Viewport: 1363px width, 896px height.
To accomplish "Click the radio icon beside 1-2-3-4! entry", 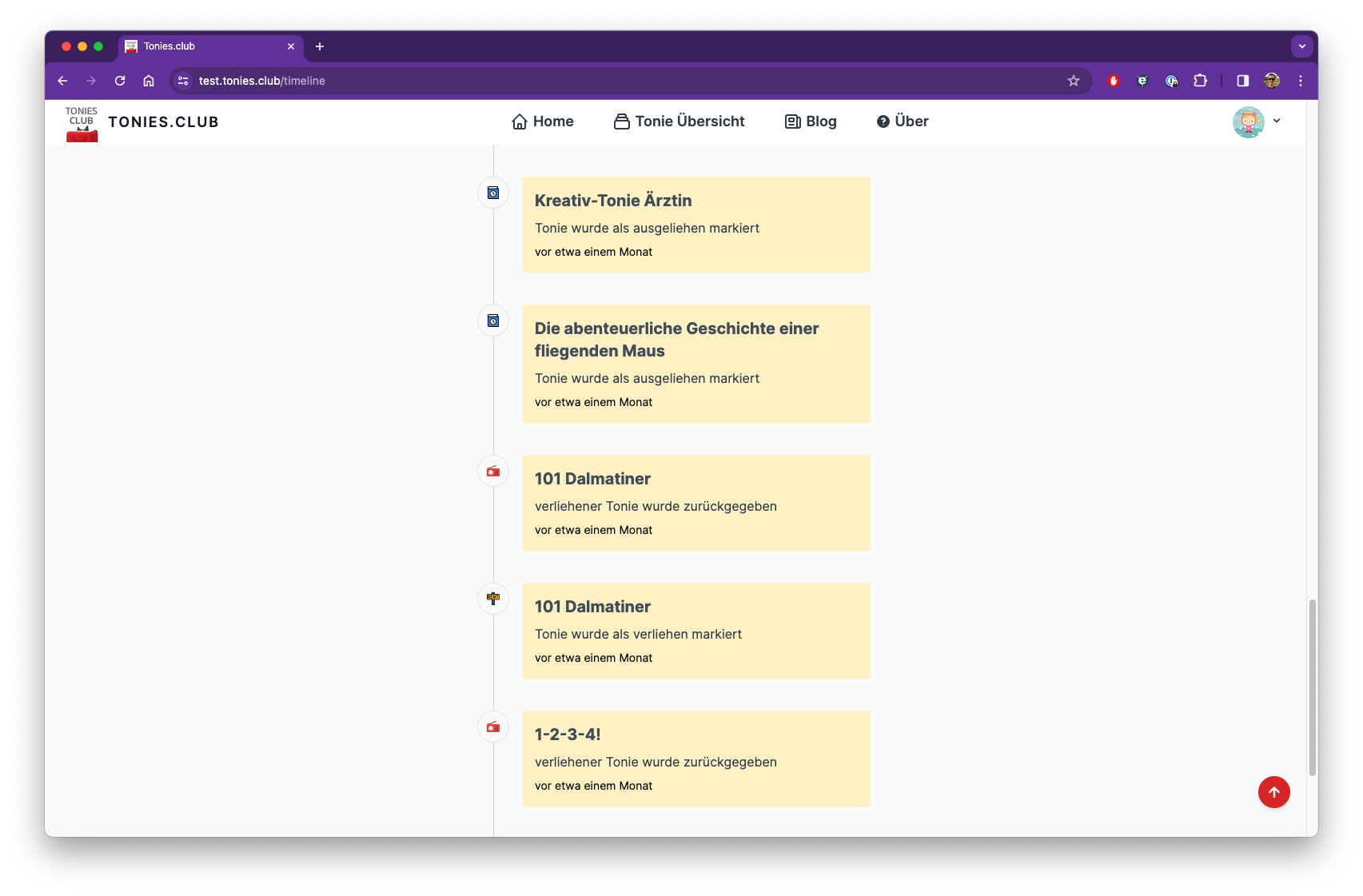I will tap(493, 727).
